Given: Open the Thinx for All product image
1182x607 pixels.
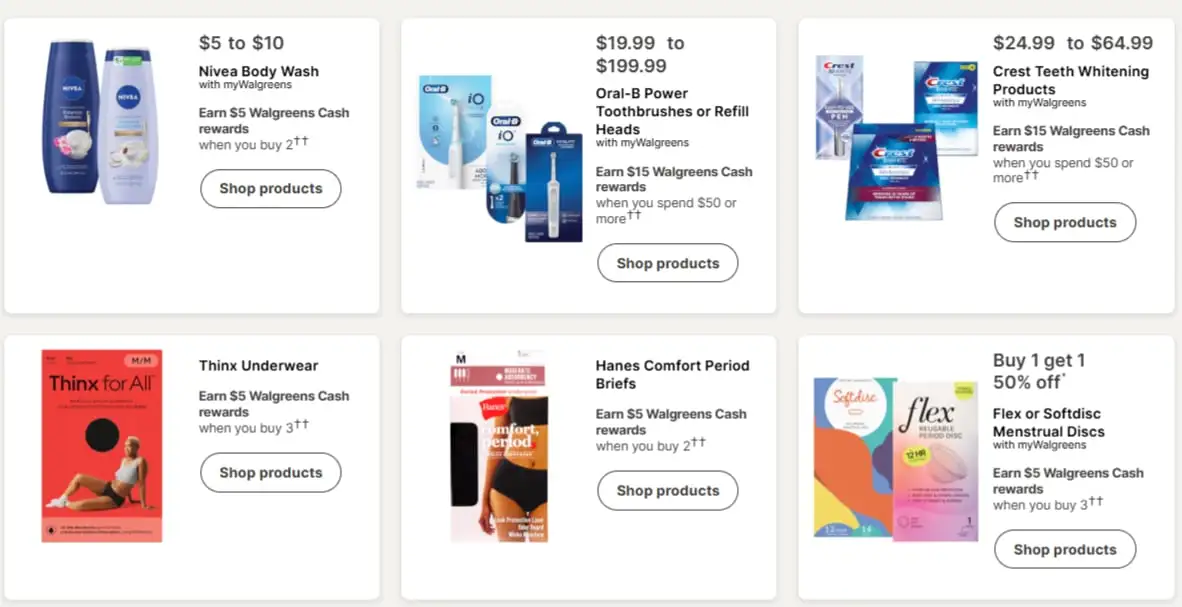Looking at the screenshot, I should coord(101,446).
